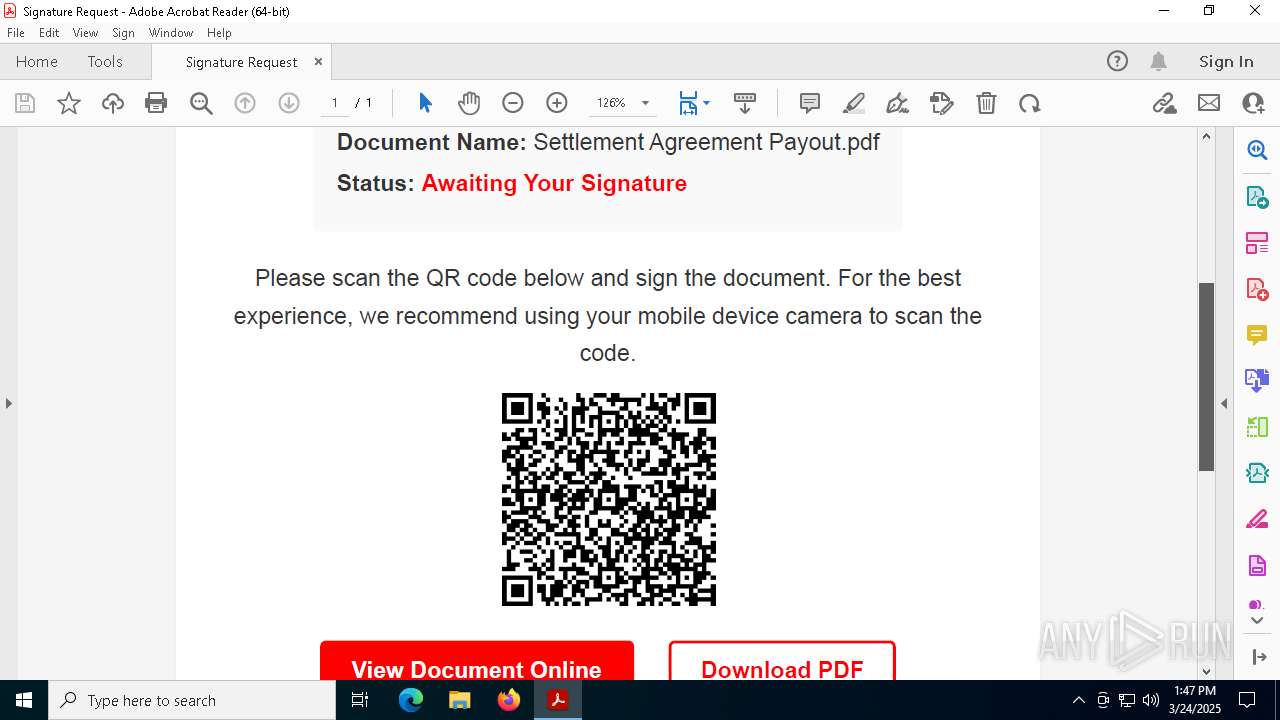Open Help question mark icon
This screenshot has width=1280, height=720.
(x=1117, y=61)
